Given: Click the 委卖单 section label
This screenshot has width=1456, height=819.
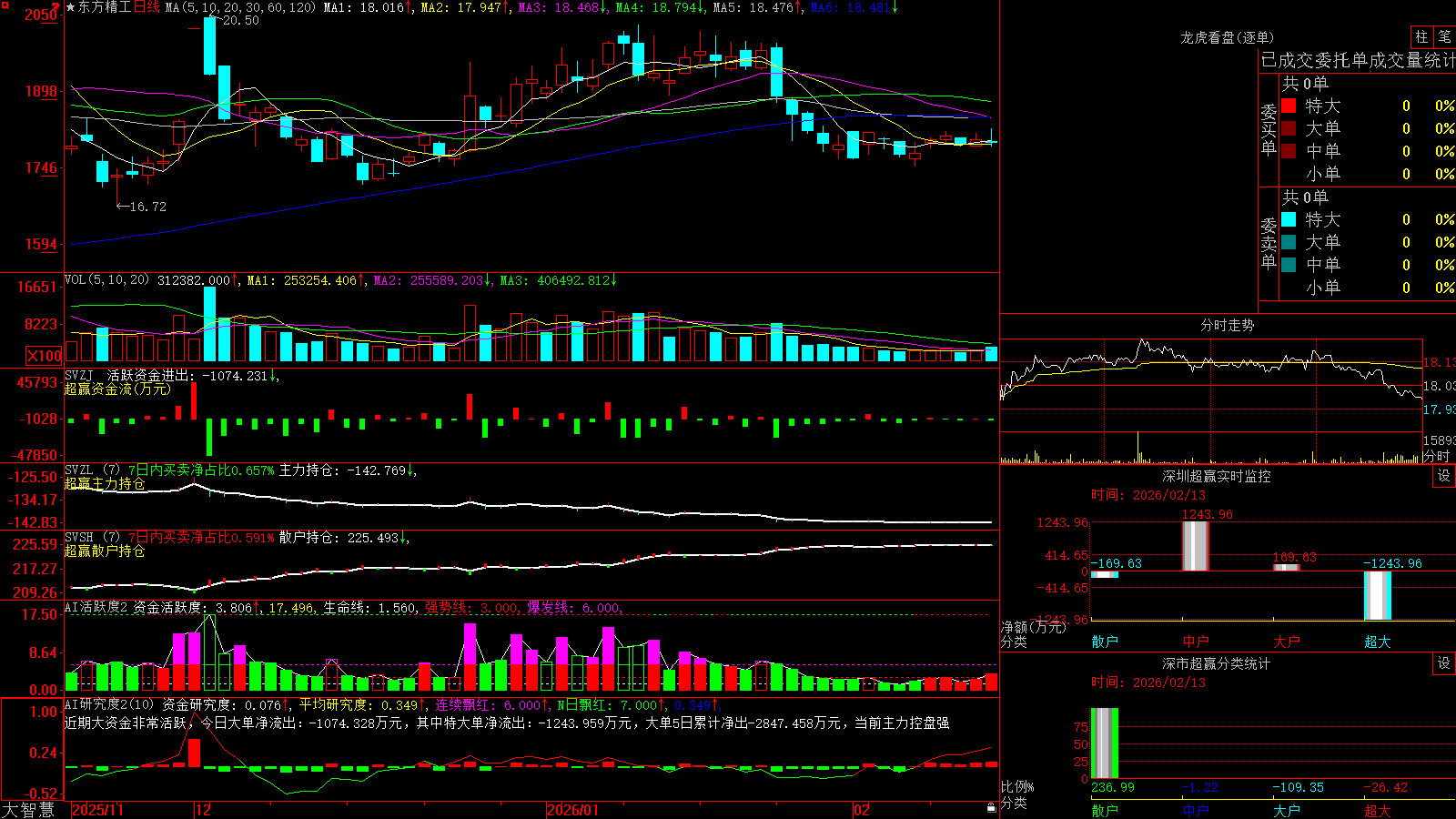Looking at the screenshot, I should click(x=1269, y=243).
